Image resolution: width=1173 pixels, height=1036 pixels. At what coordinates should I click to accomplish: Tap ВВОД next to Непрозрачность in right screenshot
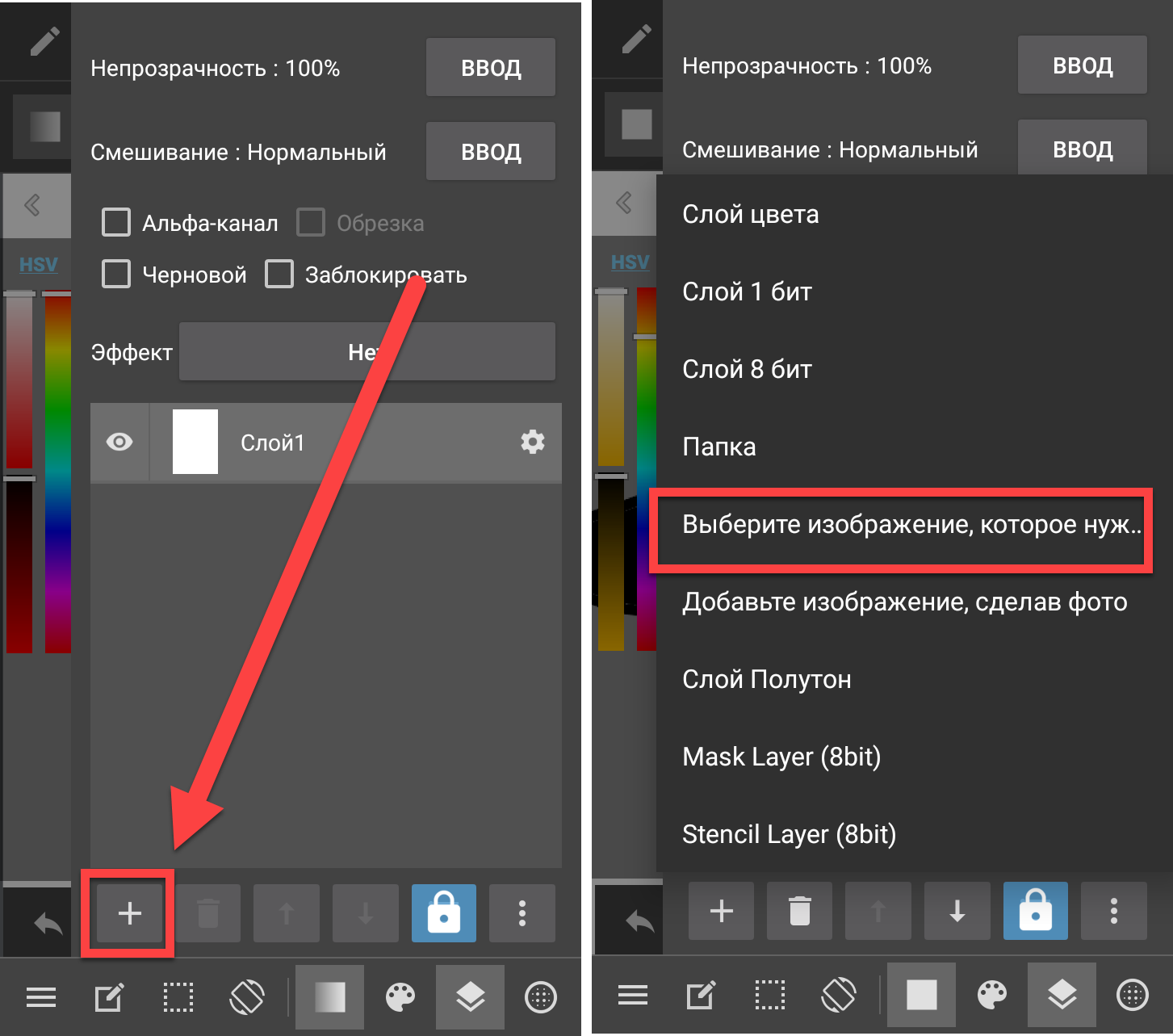(x=1083, y=65)
